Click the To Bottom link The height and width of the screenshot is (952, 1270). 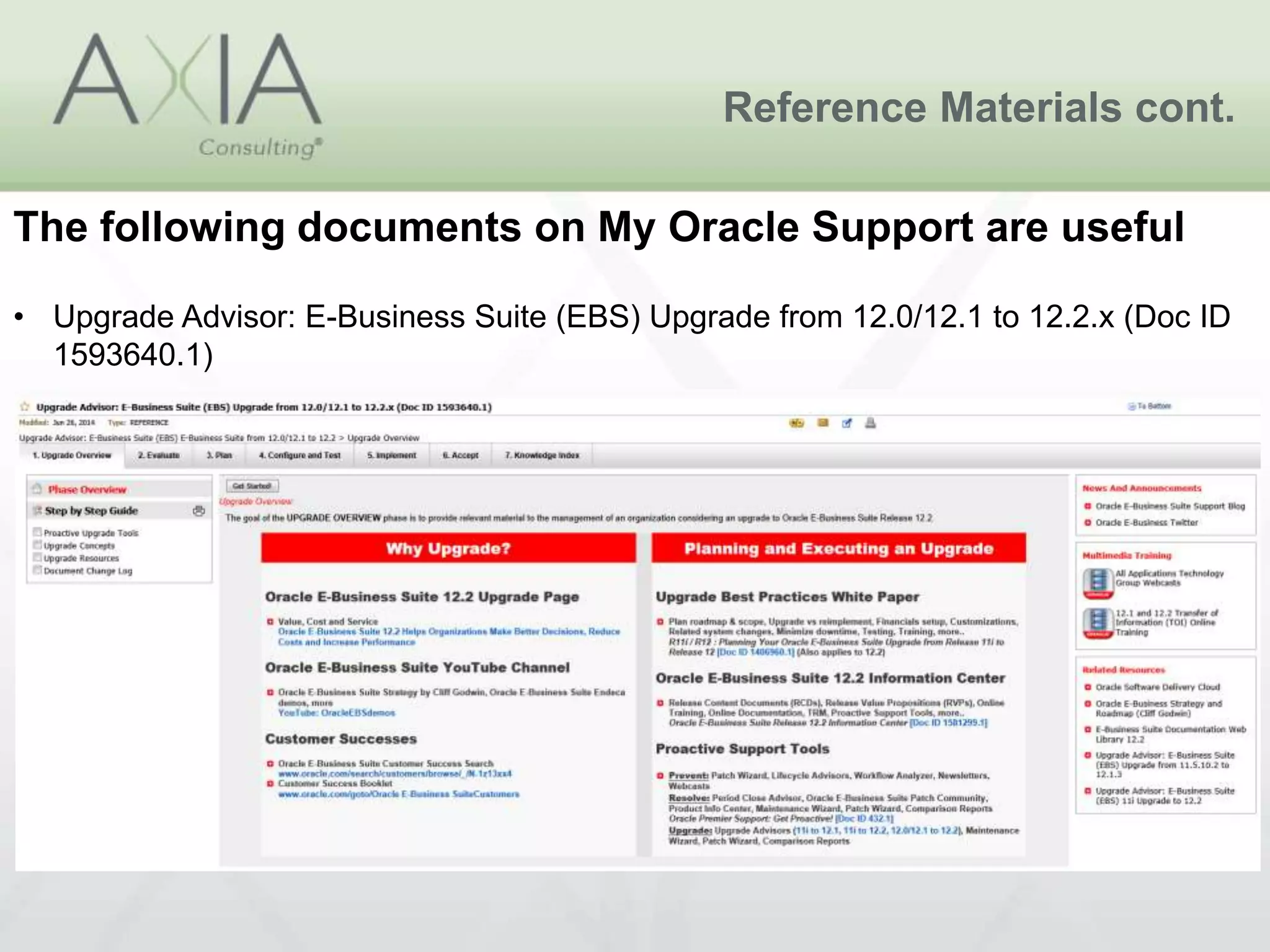coord(1154,407)
